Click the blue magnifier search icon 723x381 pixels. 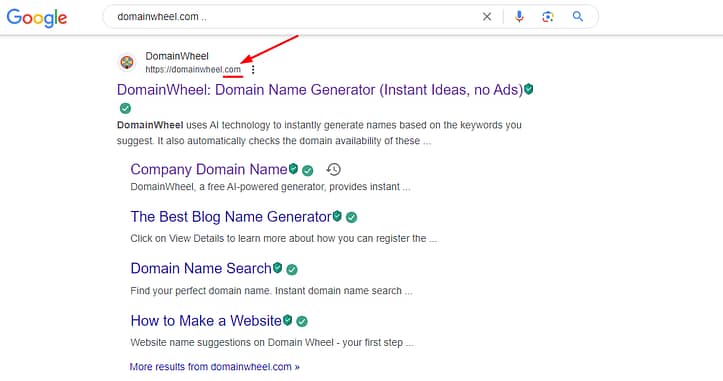pyautogui.click(x=578, y=17)
